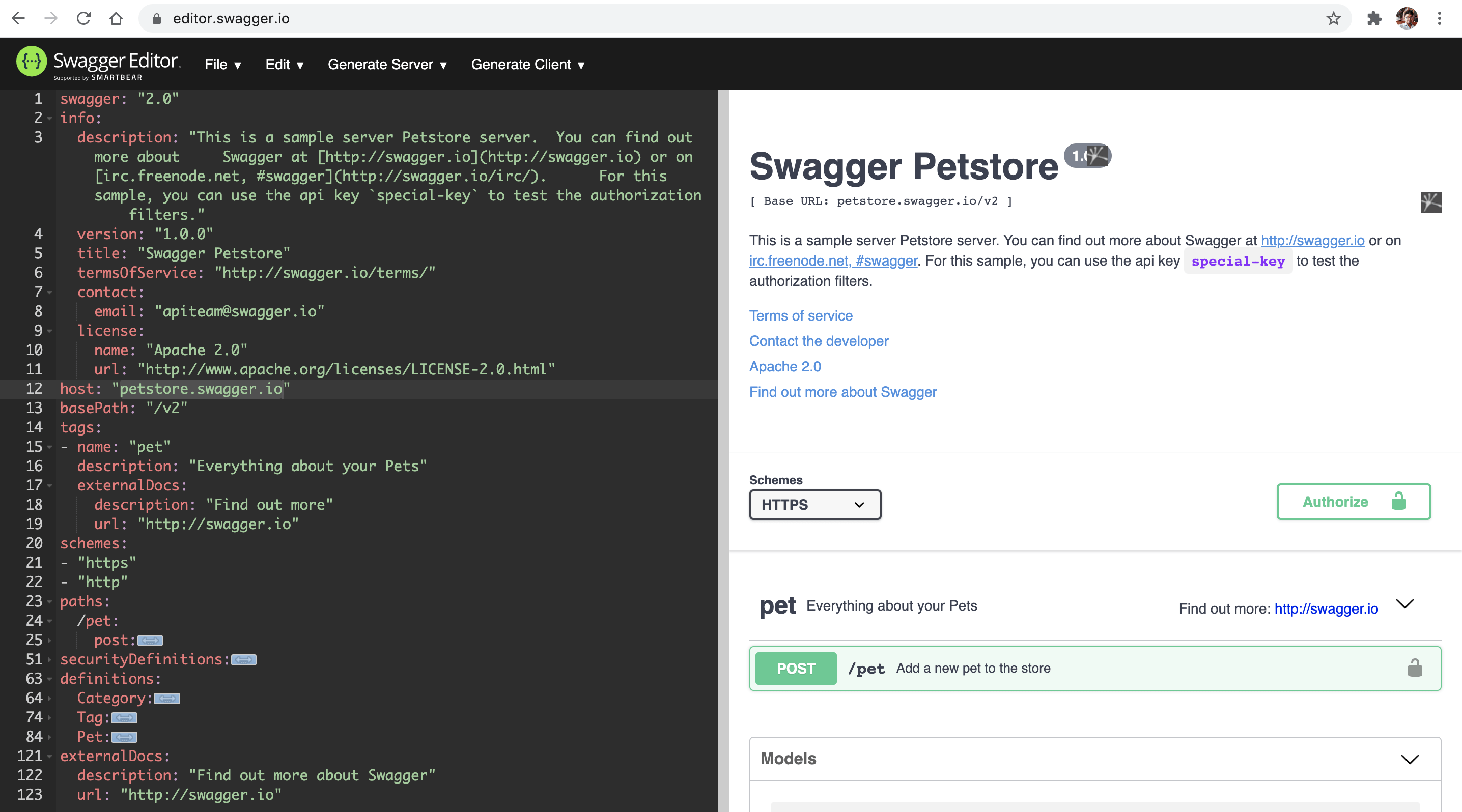Bookmark this page with the star icon
This screenshot has height=812, width=1462.
[1333, 19]
